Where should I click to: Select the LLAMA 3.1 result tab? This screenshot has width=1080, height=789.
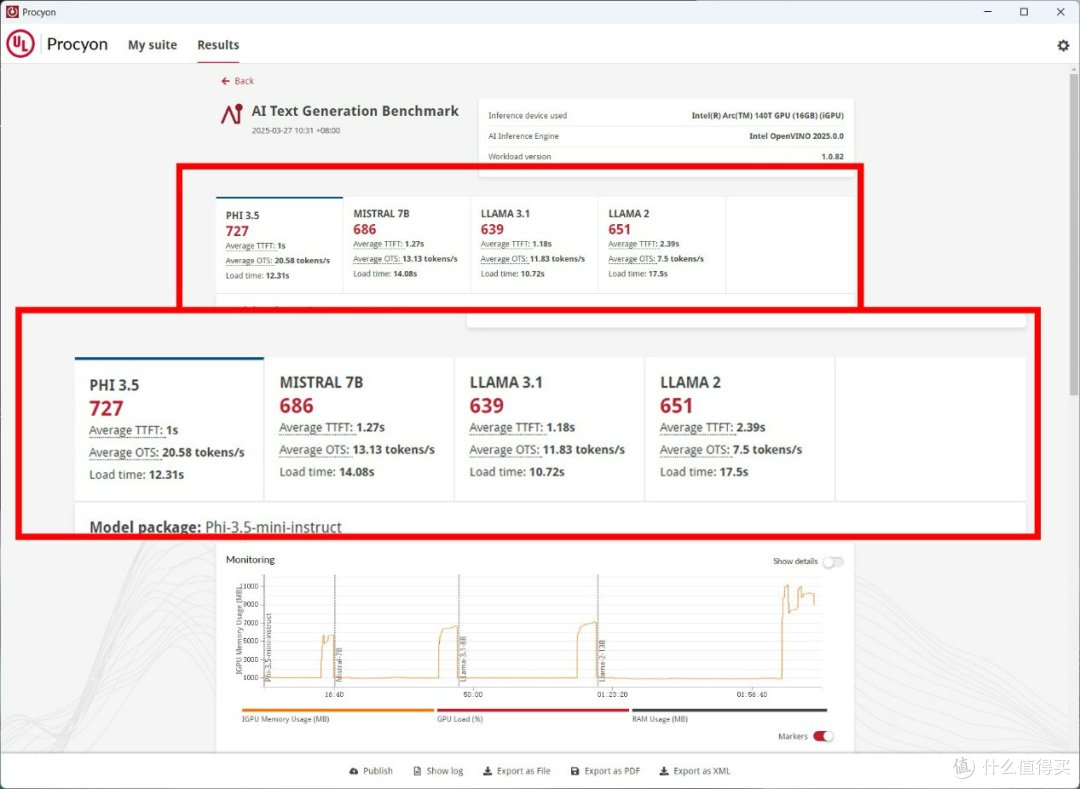pyautogui.click(x=534, y=245)
